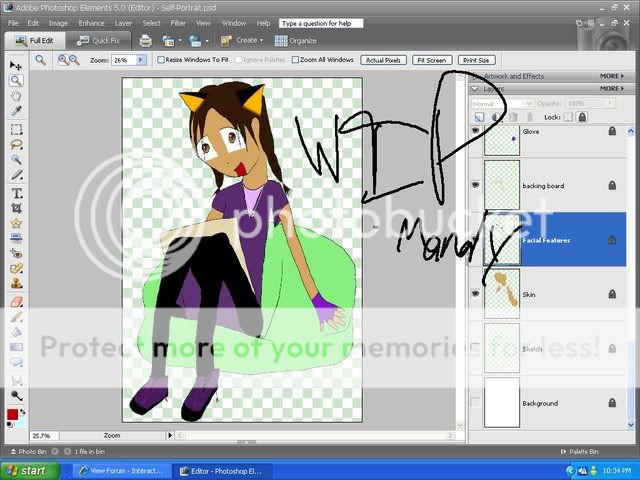This screenshot has height=480, width=640.
Task: Hide the backing board layer
Action: tap(475, 185)
